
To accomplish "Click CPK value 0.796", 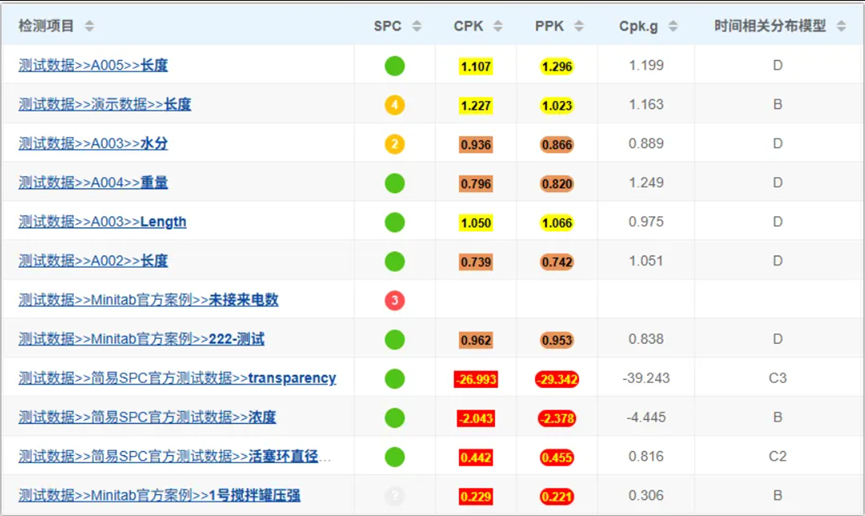I will [x=476, y=184].
